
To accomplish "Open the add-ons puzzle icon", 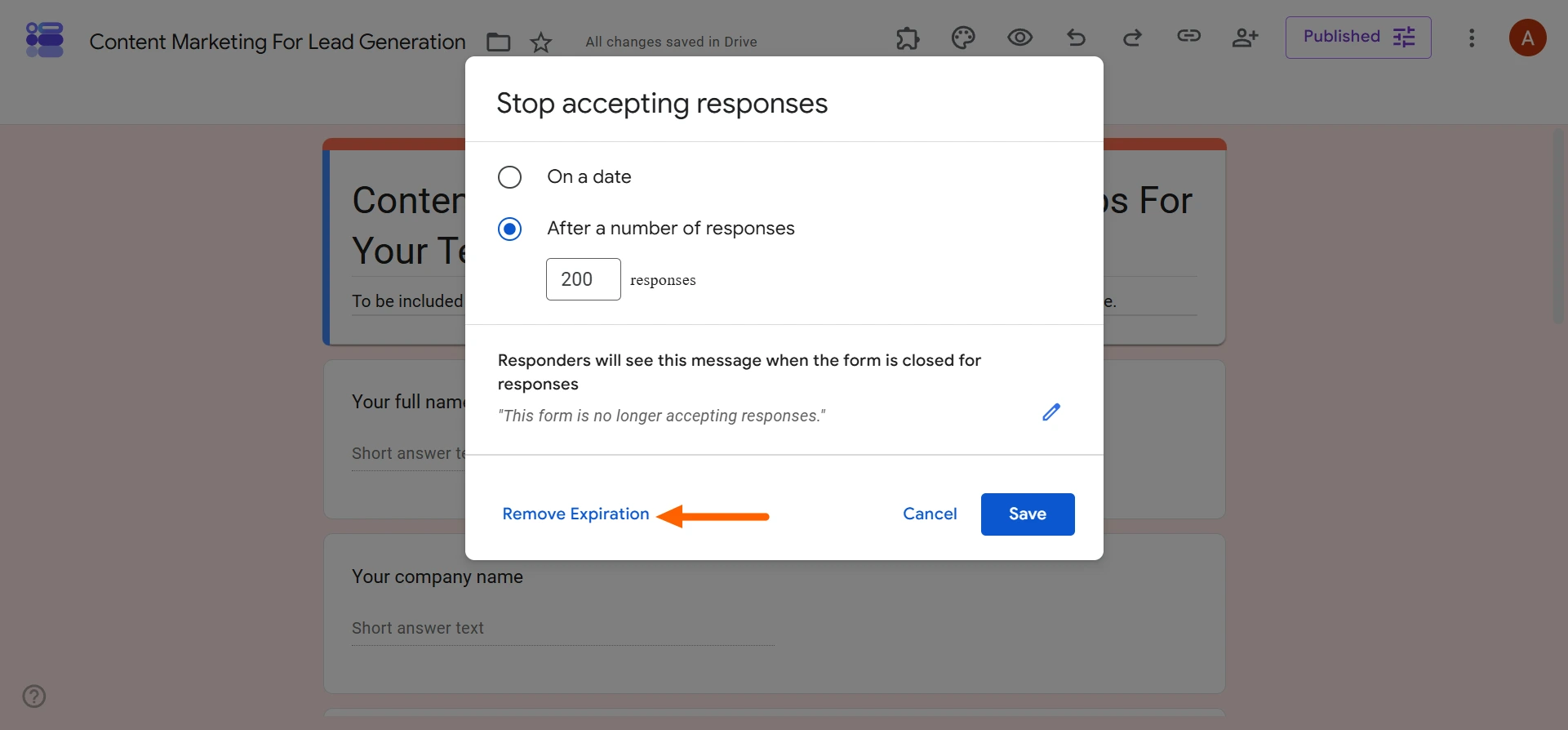I will (908, 38).
